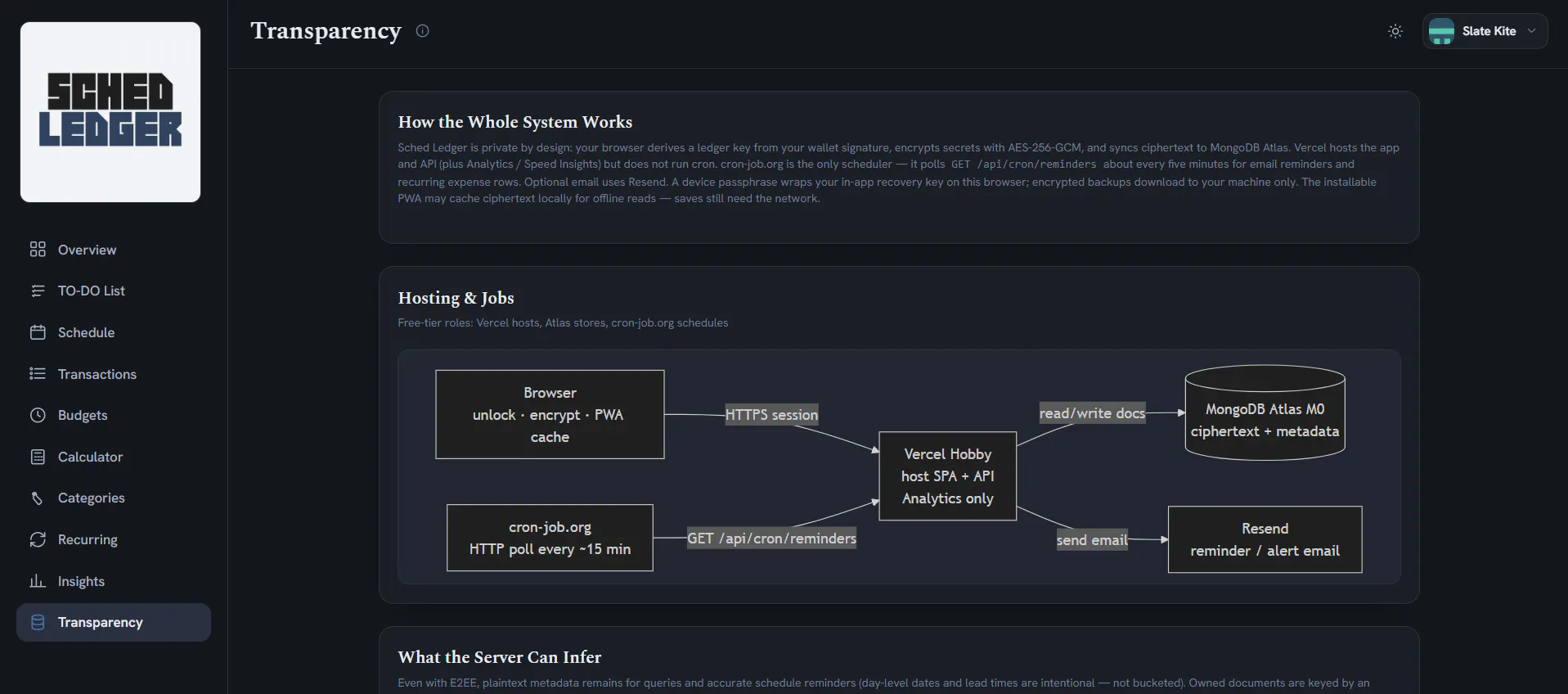This screenshot has width=1568, height=694.
Task: Click the "What the Server Can Infer" heading
Action: (499, 657)
